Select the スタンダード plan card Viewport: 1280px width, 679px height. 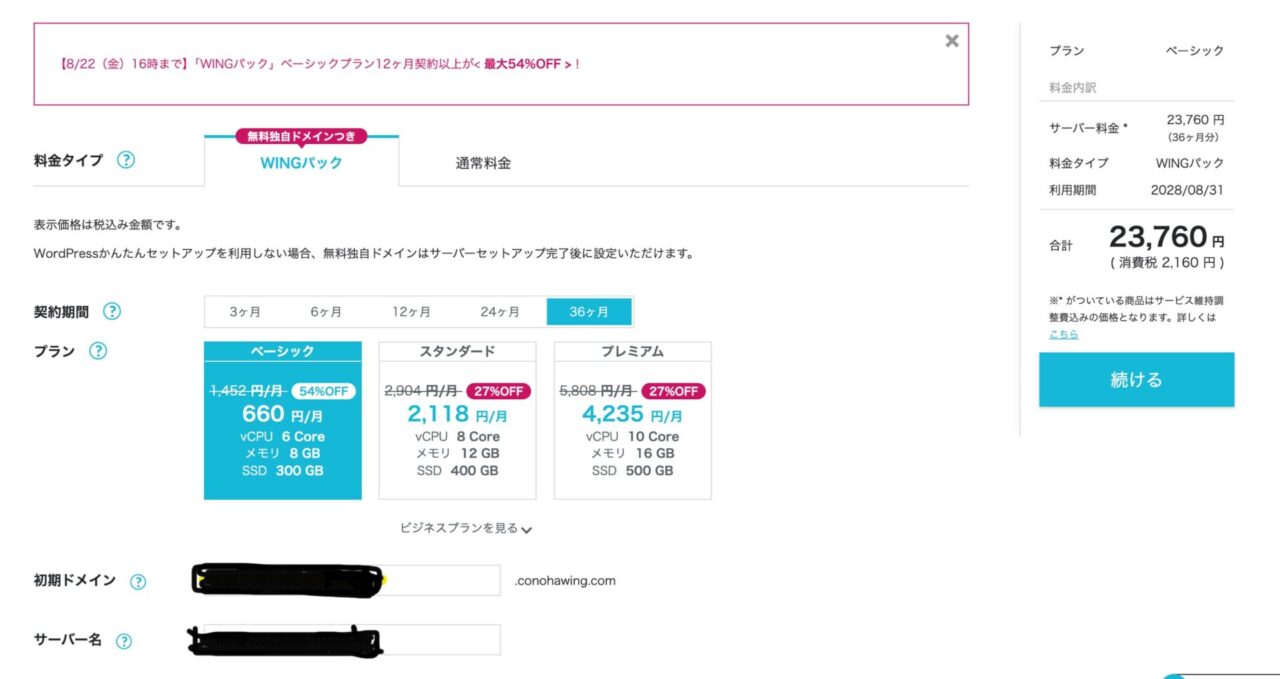457,420
